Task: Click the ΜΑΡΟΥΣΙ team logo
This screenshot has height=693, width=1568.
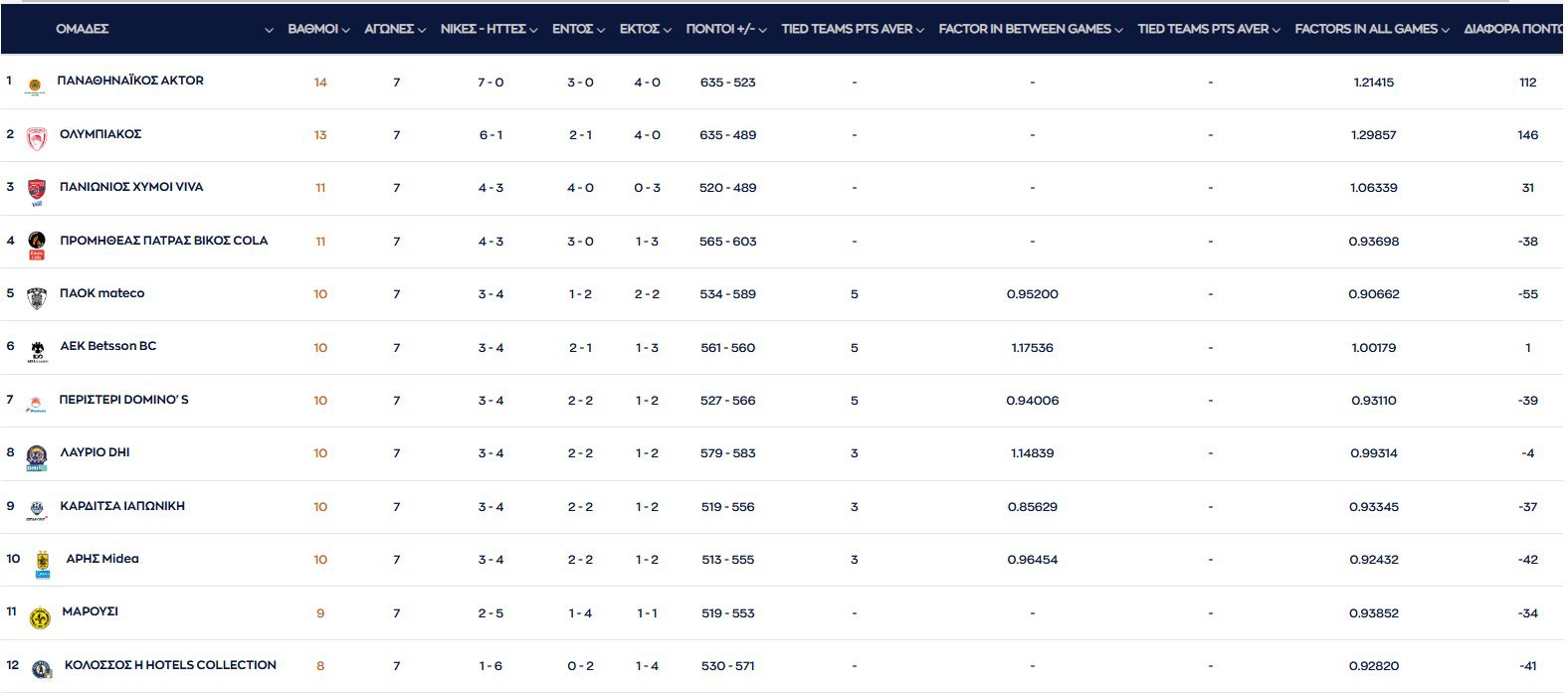Action: pyautogui.click(x=40, y=618)
